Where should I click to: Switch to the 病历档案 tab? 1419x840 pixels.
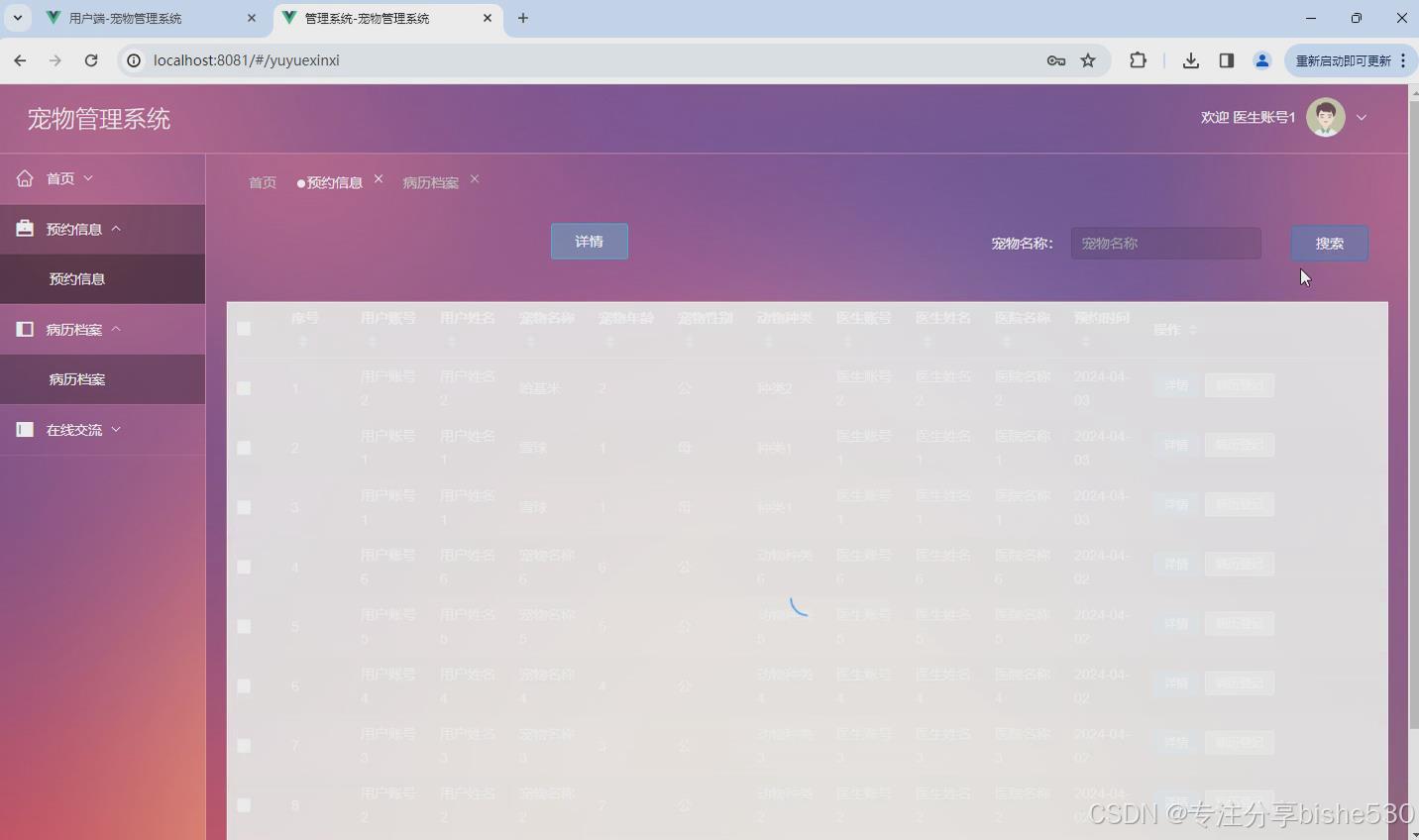(x=429, y=182)
